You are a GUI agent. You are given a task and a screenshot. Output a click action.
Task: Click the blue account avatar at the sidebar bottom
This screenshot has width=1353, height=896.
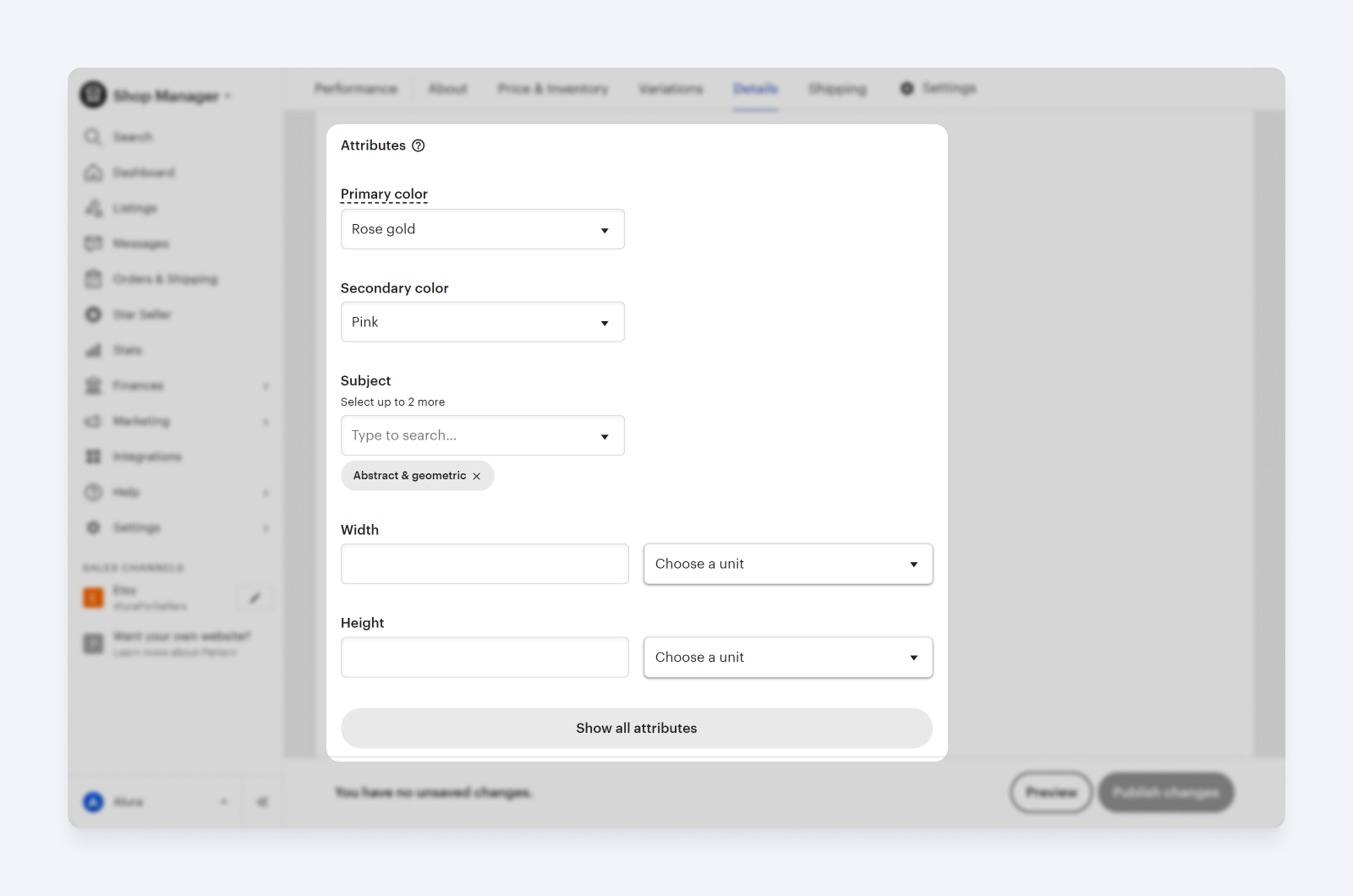(93, 801)
